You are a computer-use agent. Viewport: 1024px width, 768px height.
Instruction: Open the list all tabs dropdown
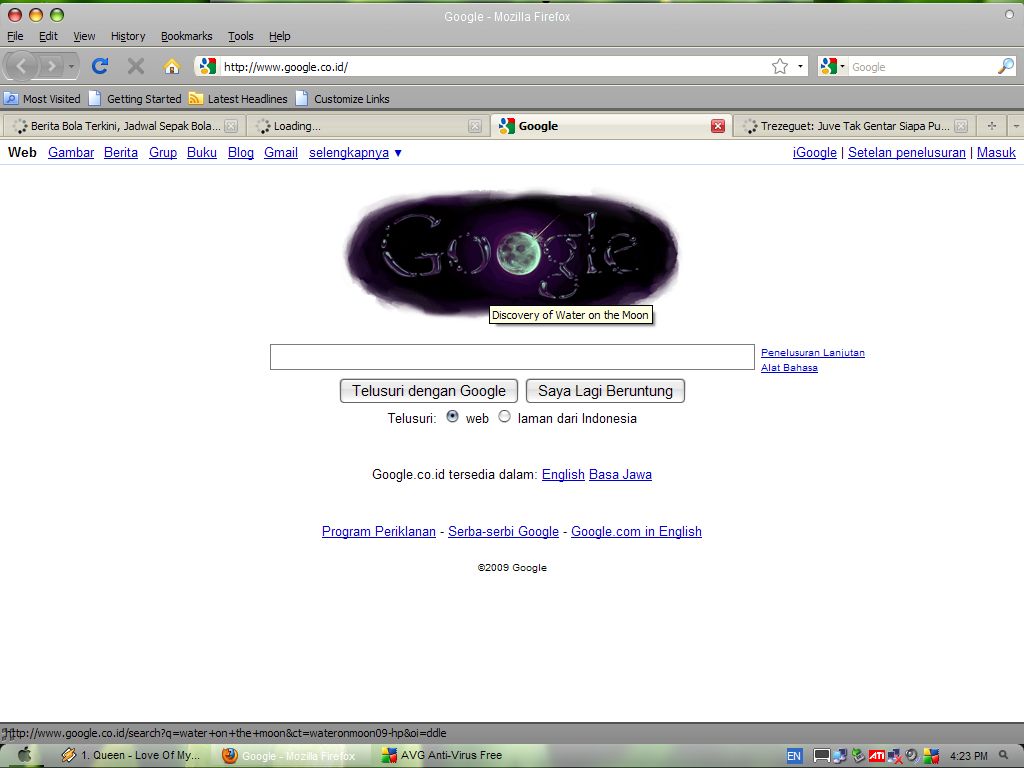[1016, 126]
